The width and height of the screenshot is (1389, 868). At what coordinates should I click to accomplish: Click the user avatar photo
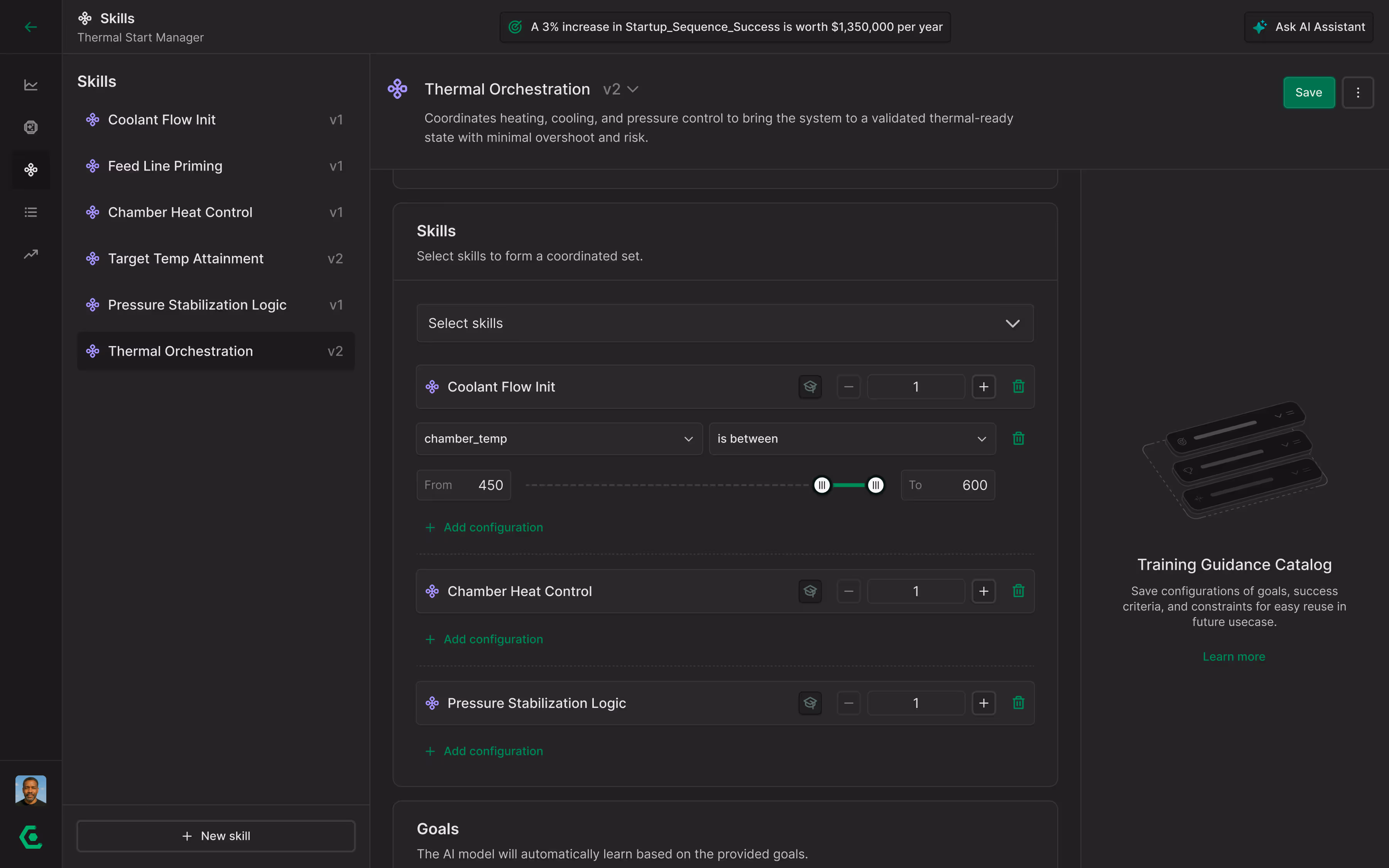pyautogui.click(x=31, y=790)
